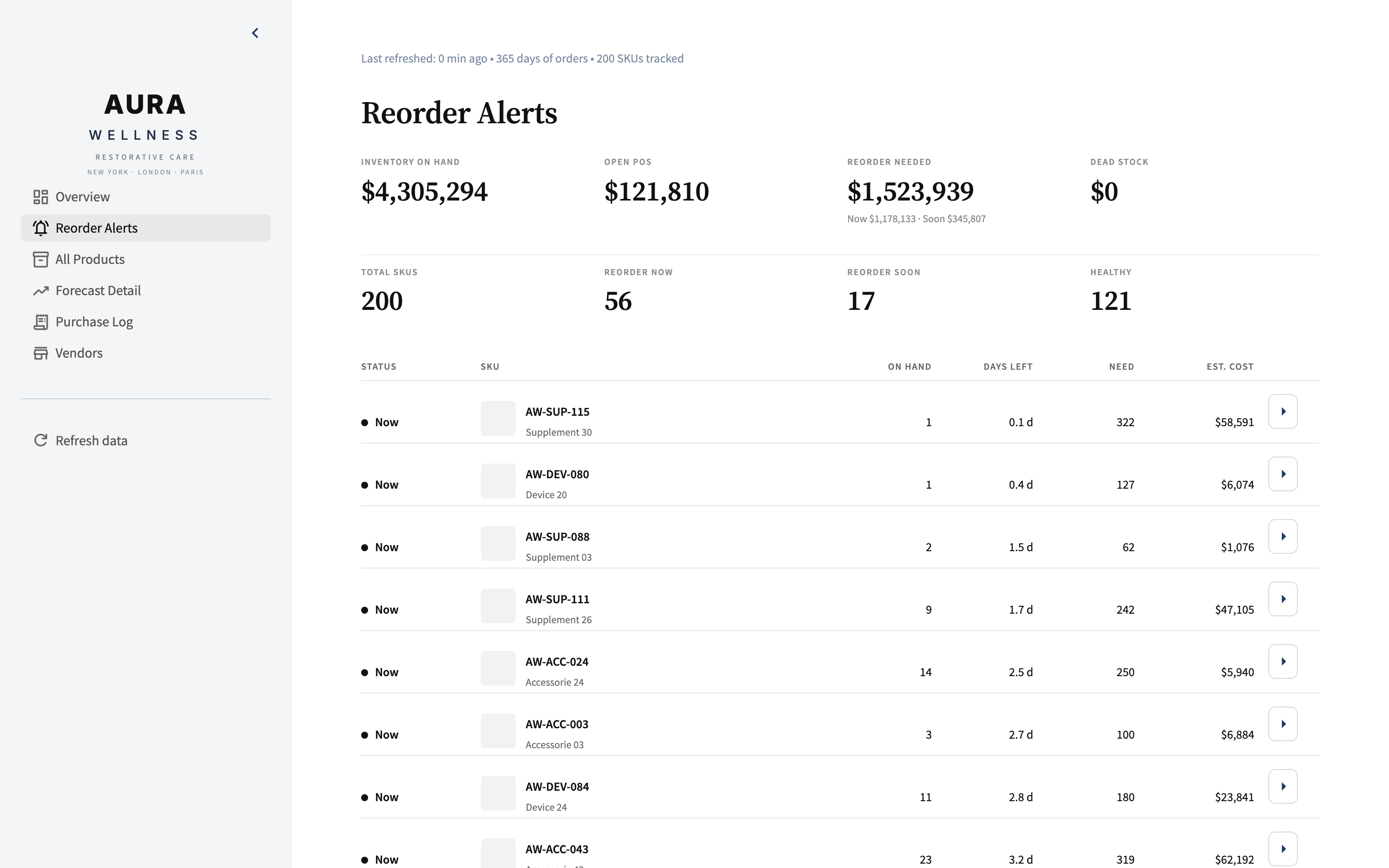Open Forecast Detail from the sidebar

[146, 290]
